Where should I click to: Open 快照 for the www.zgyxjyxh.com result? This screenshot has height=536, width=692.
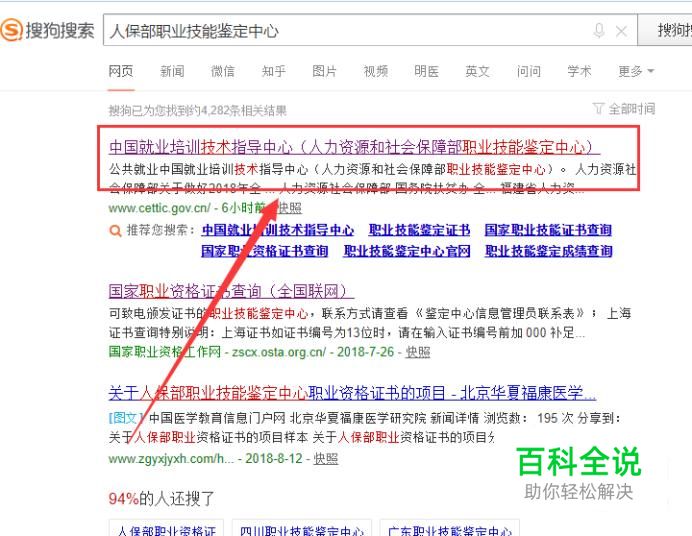pyautogui.click(x=326, y=459)
